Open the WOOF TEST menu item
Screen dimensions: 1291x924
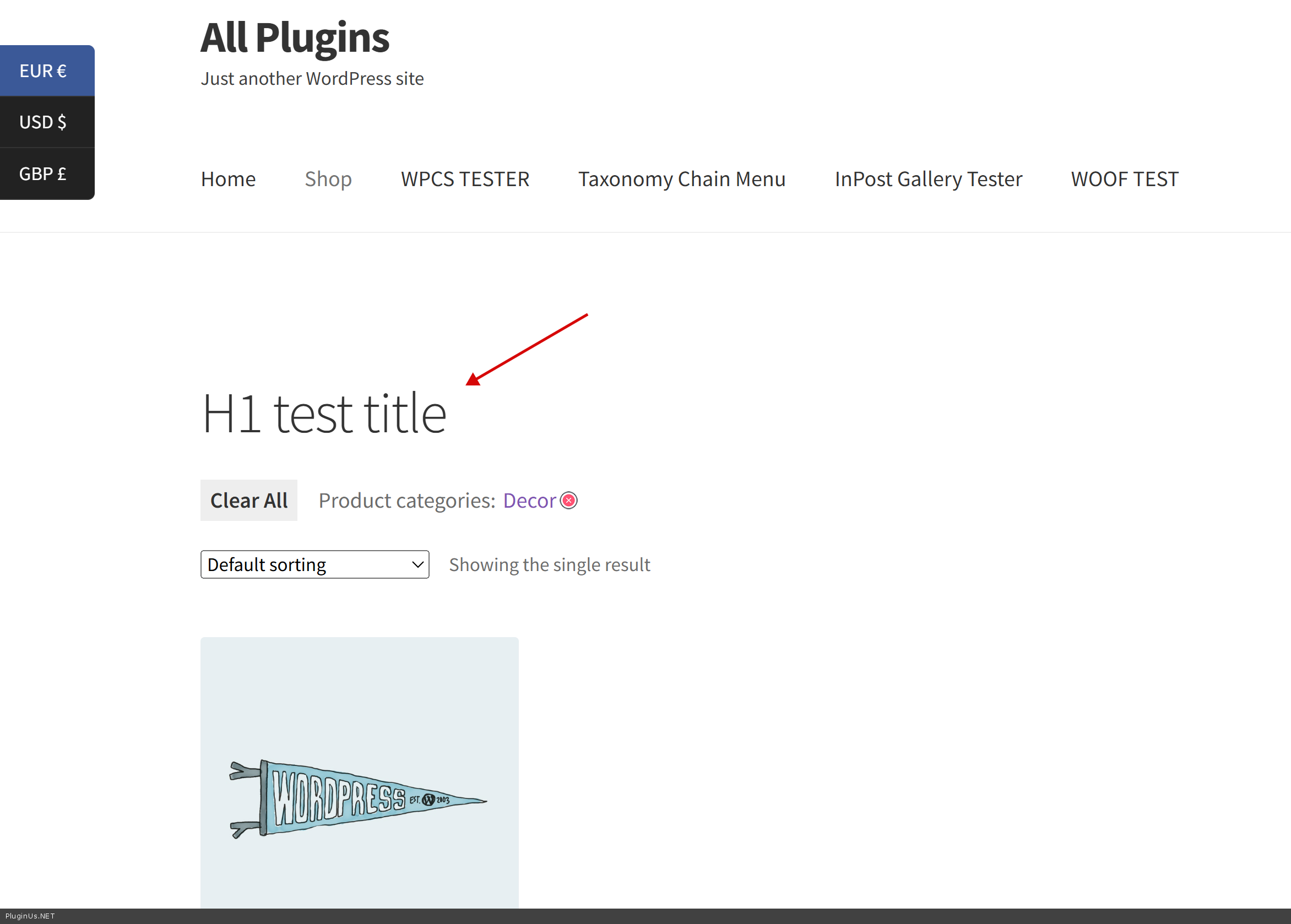(1124, 179)
